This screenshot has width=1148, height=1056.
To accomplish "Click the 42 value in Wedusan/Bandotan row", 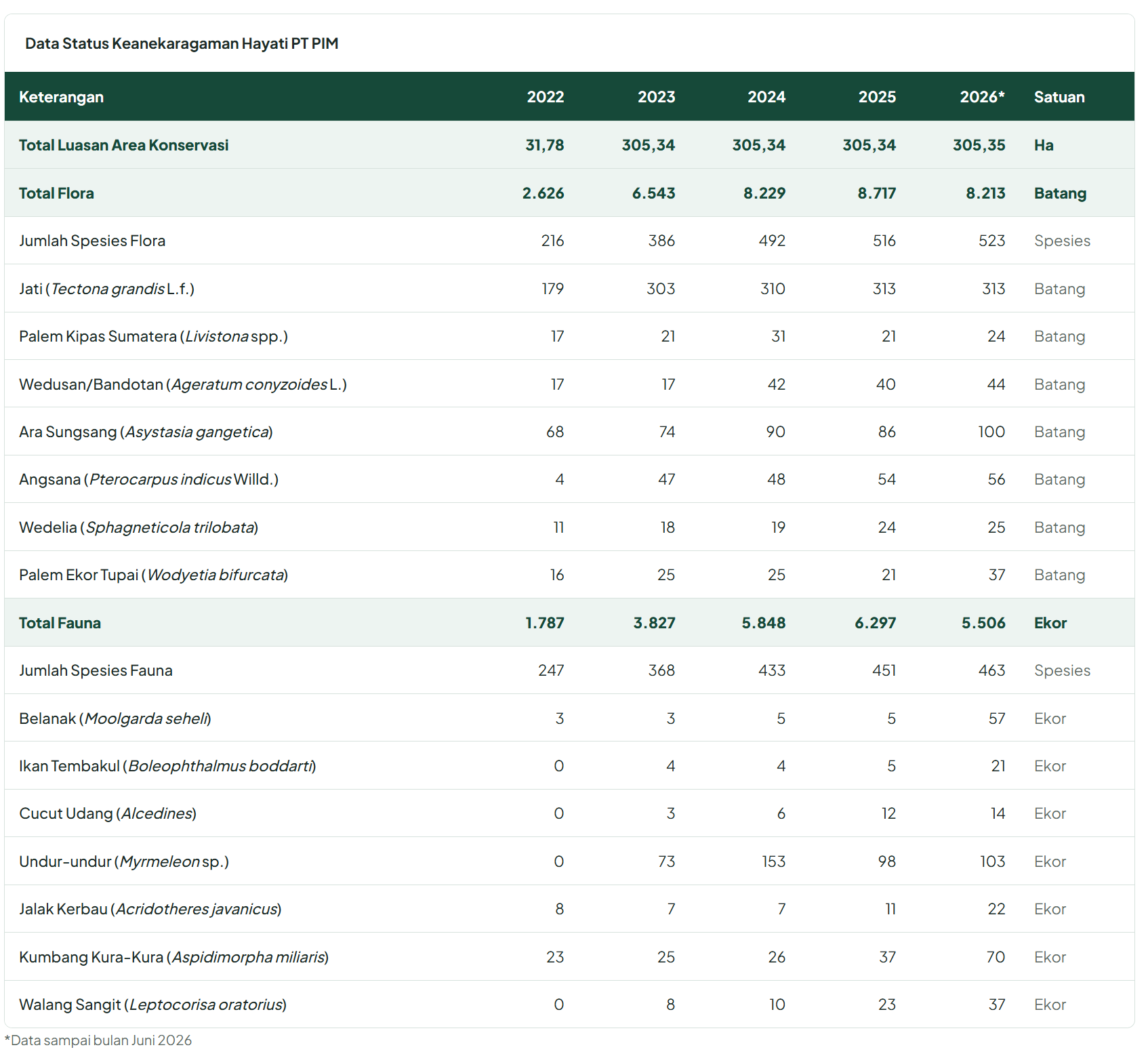I will pos(776,384).
